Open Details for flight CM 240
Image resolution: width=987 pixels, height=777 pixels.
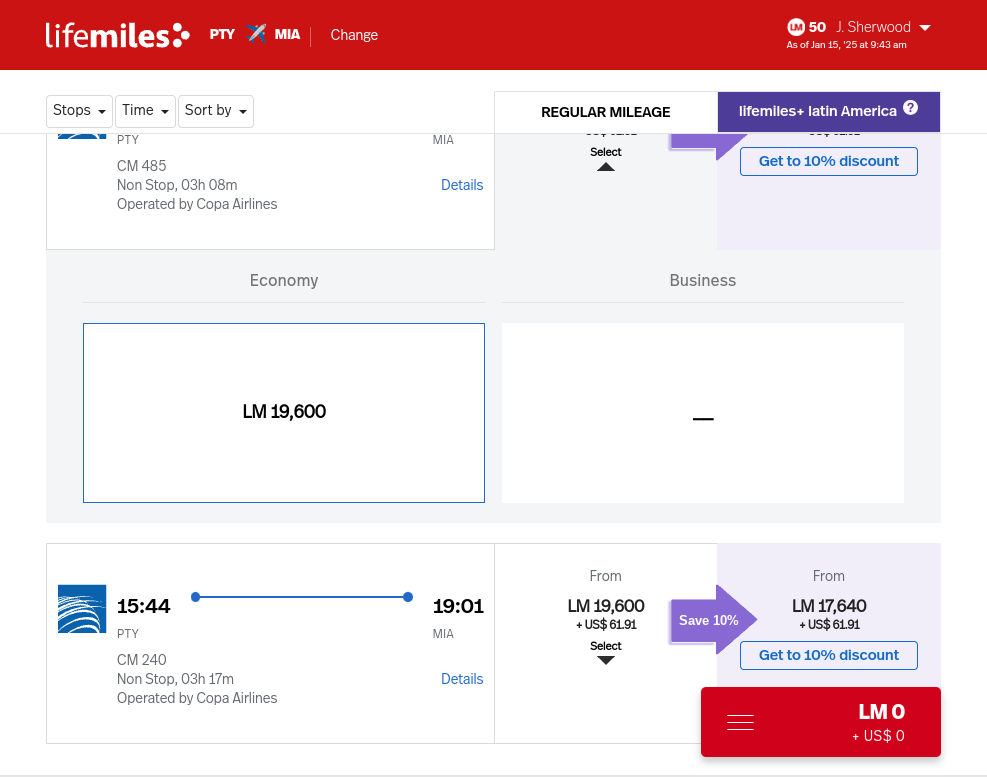[462, 679]
